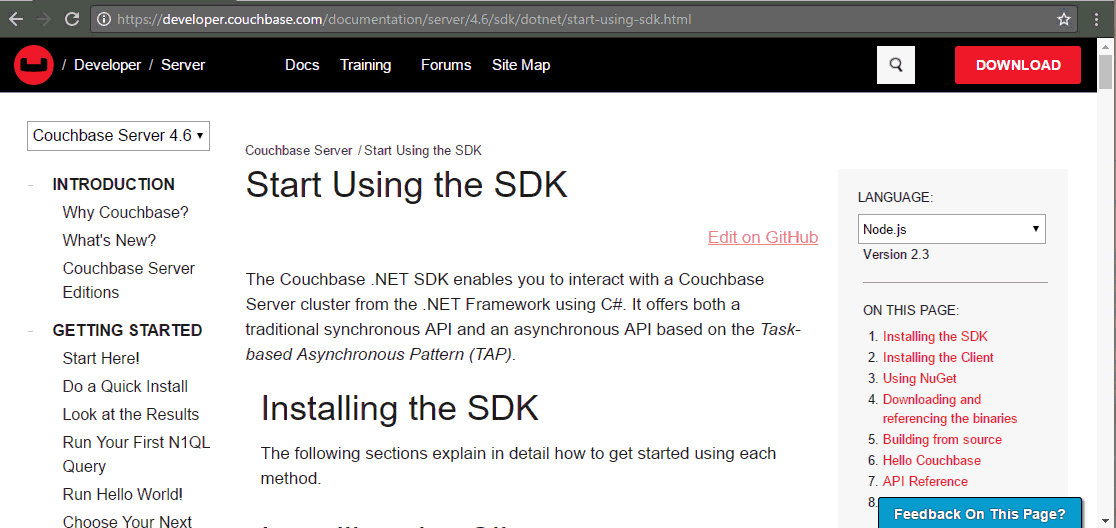Click the red DOWNLOAD button
This screenshot has width=1116, height=528.
pos(1018,65)
